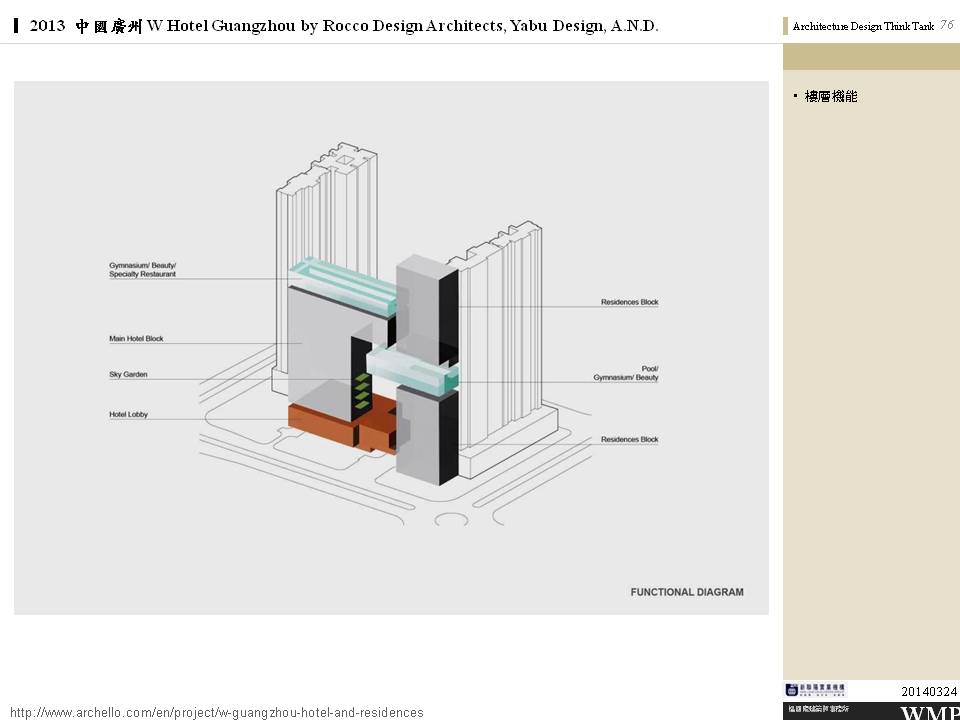Click the upper 'Residences Block' label
This screenshot has width=960, height=720.
point(629,302)
